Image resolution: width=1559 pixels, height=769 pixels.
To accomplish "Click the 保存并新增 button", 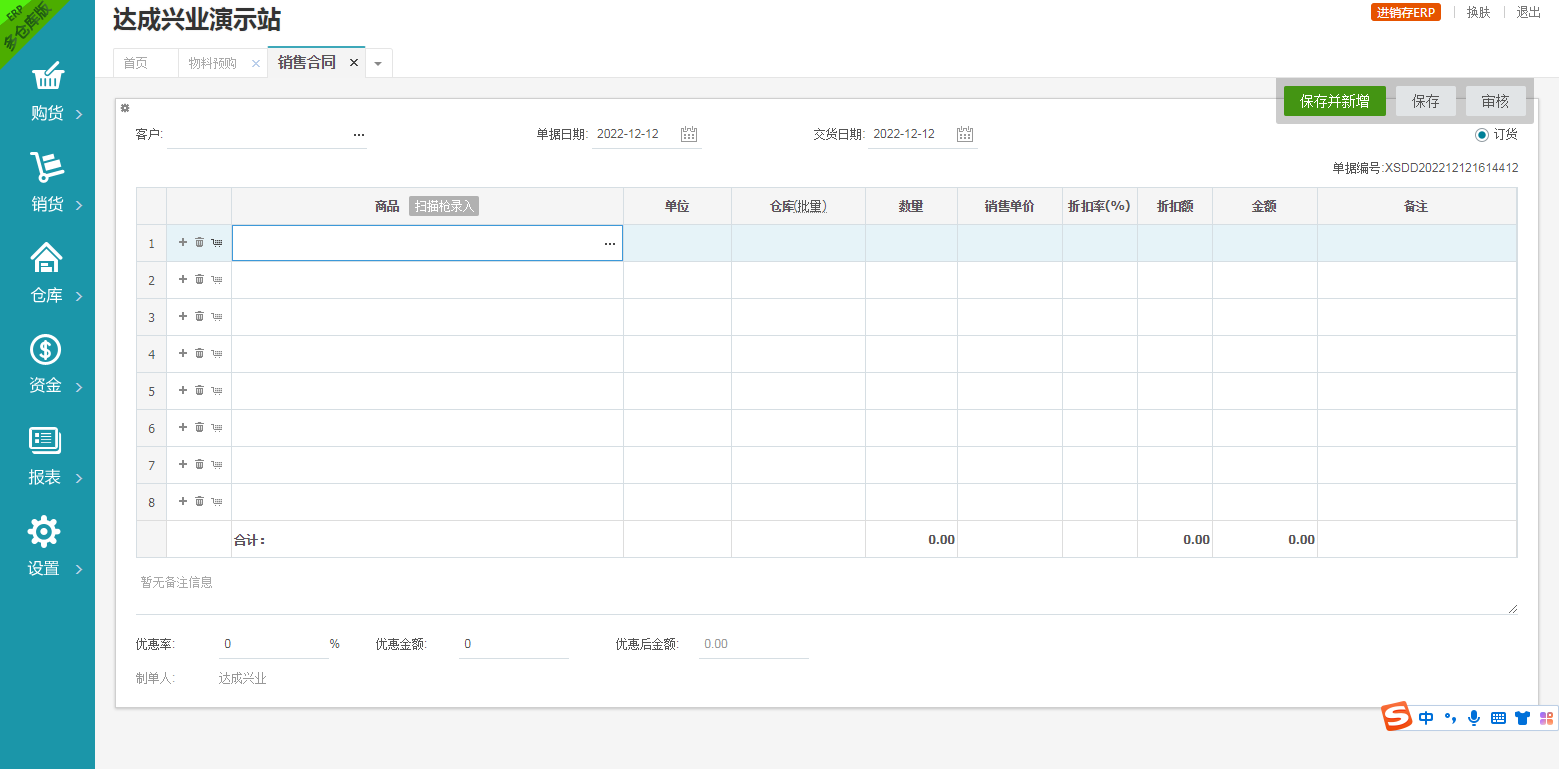I will pos(1334,101).
